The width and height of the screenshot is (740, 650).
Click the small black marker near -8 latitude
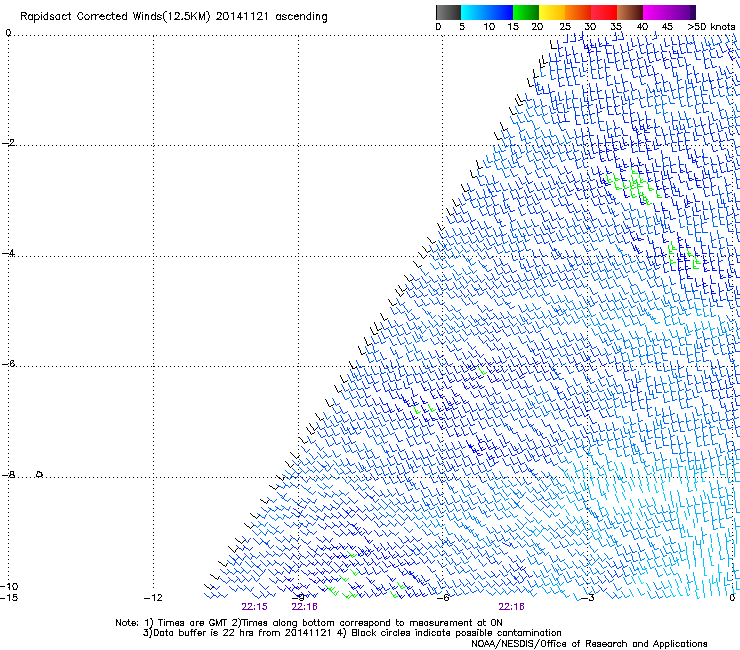pos(40,474)
